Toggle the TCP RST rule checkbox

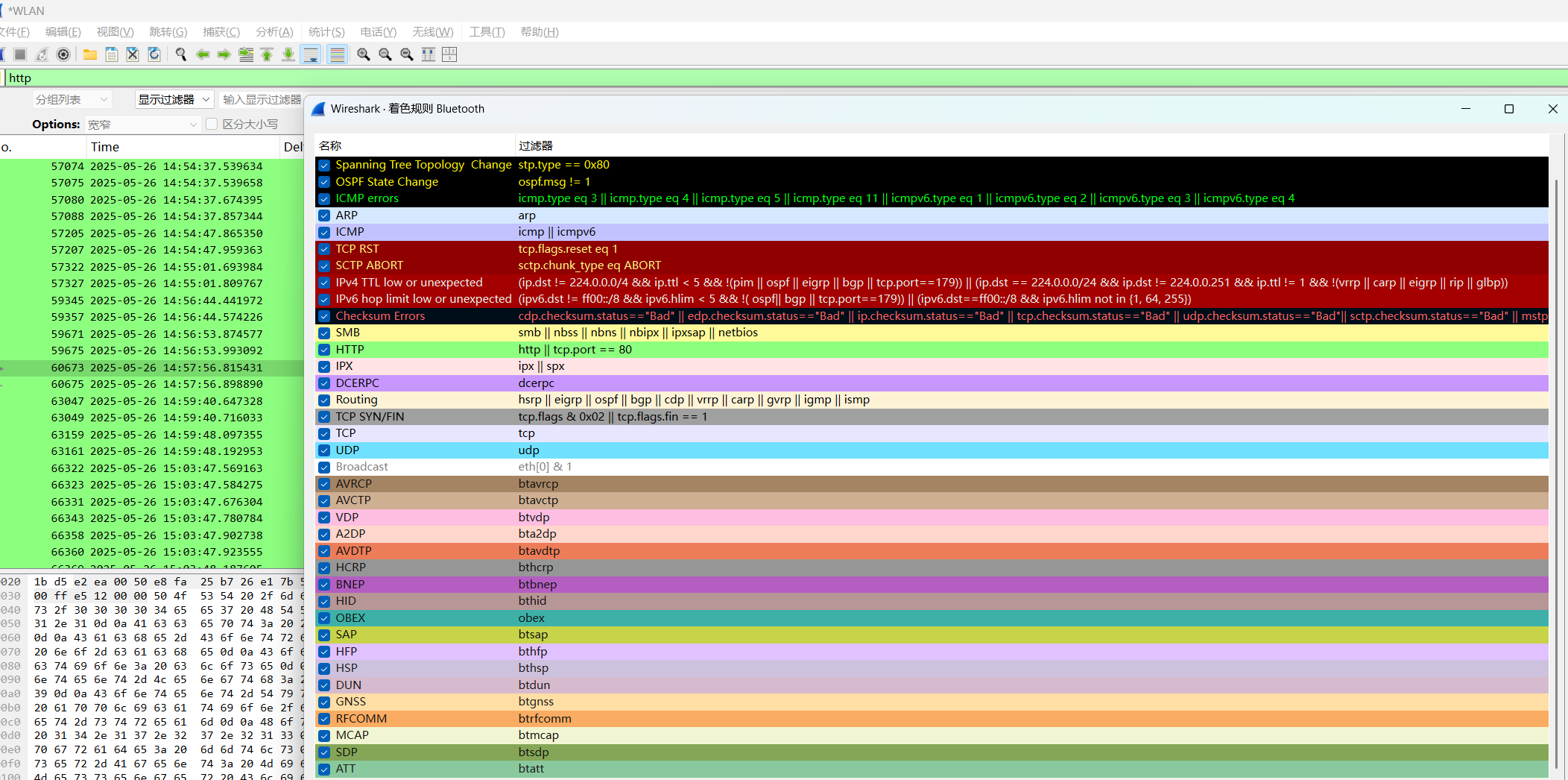point(324,249)
